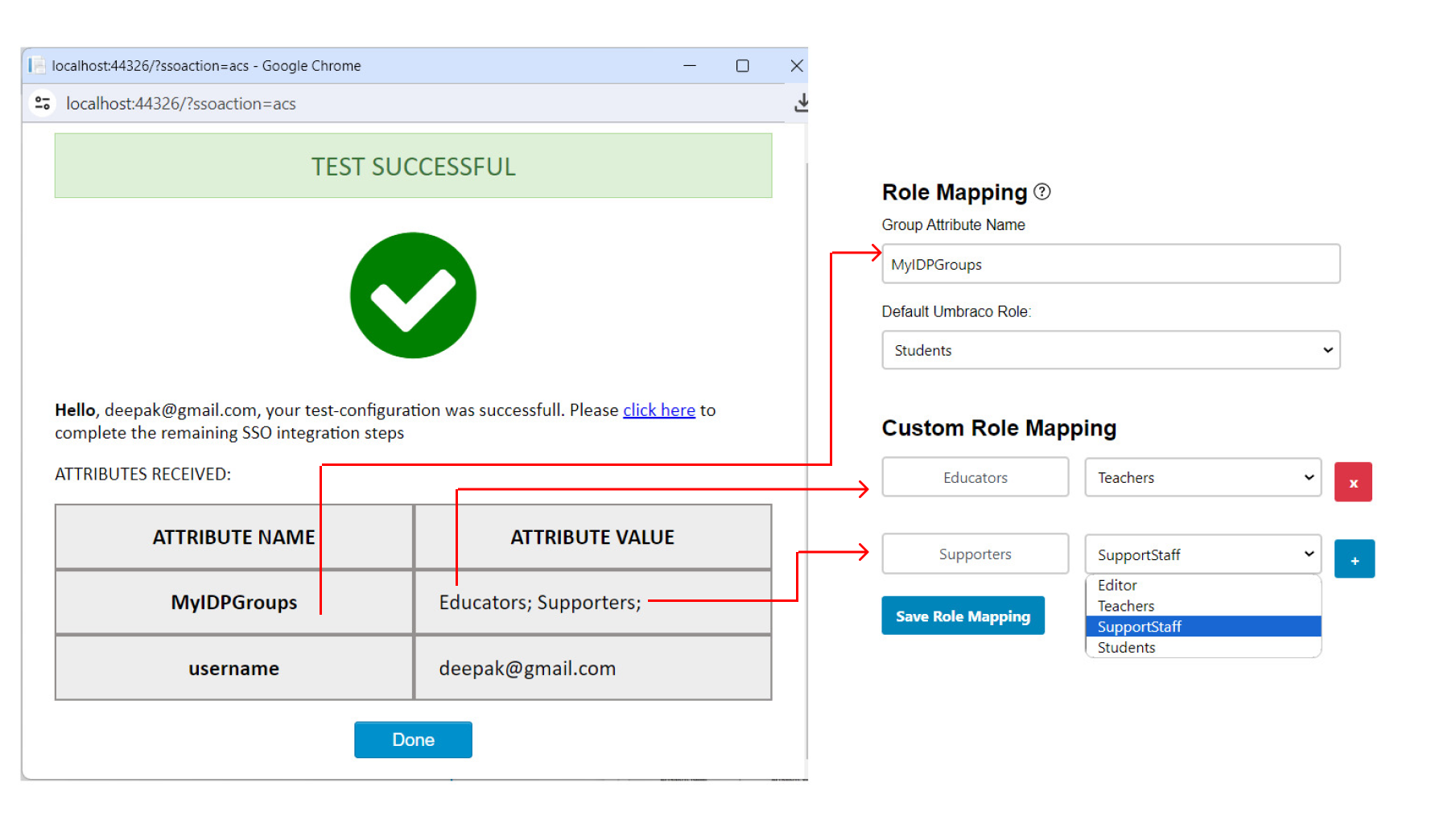This screenshot has width=1456, height=828.
Task: Click the download icon in Chrome address bar
Action: (x=801, y=103)
